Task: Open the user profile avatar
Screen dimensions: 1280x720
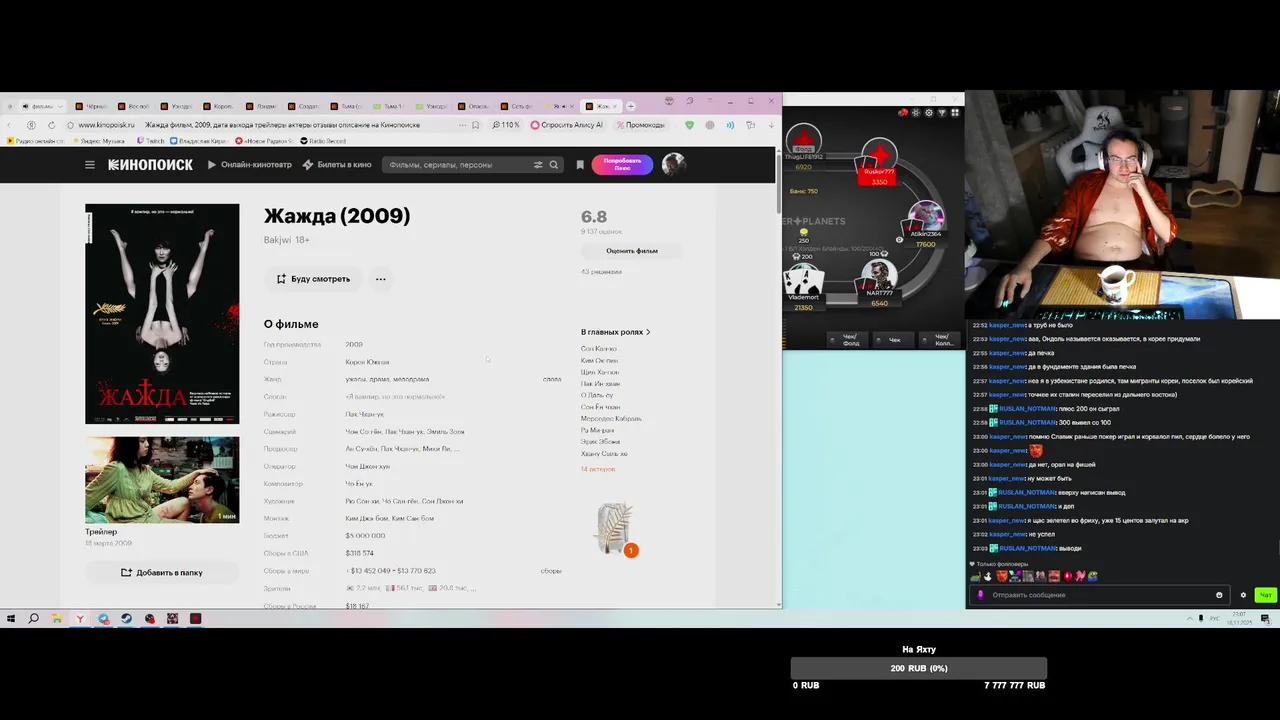Action: [x=674, y=165]
